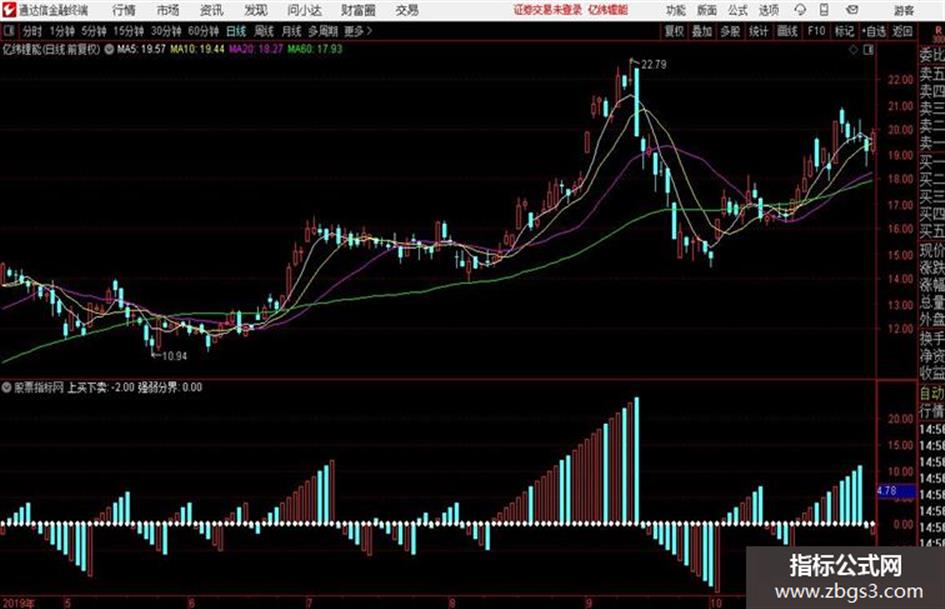Click the 股票指标网 indicator name

click(x=39, y=387)
